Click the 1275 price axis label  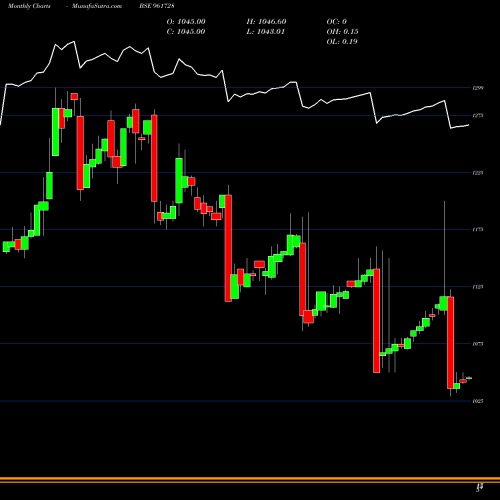478,116
